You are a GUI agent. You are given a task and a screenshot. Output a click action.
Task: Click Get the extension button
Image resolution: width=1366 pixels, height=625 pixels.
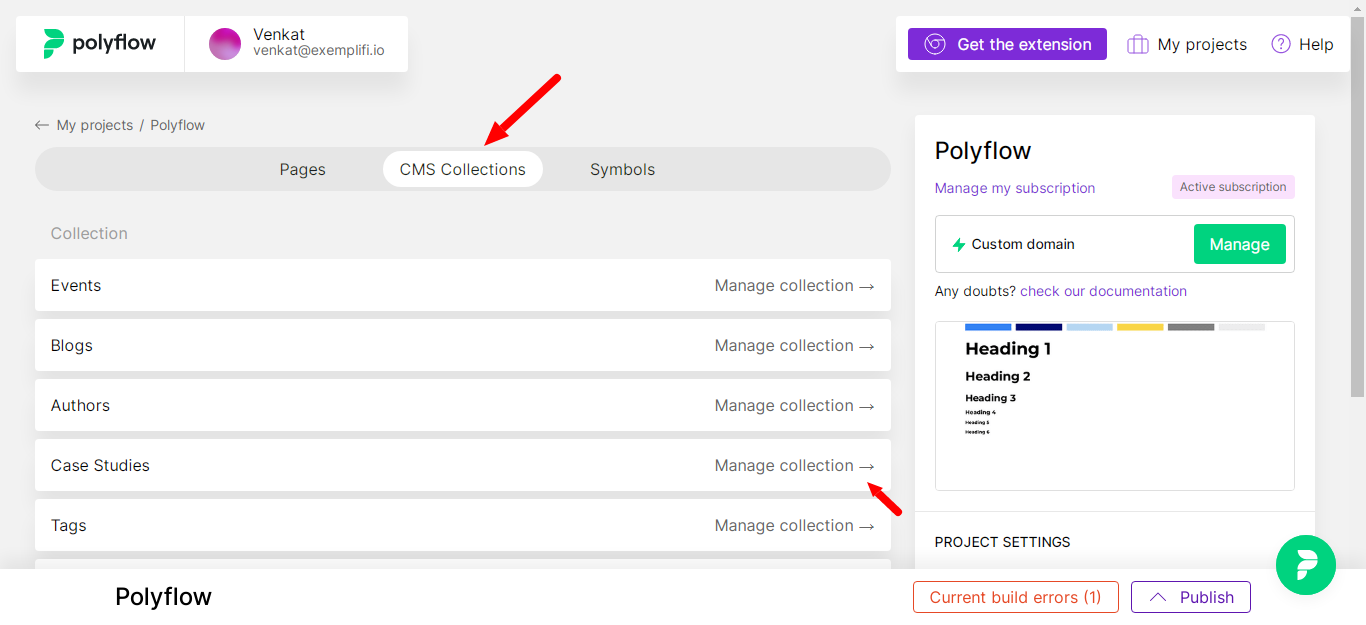(x=1007, y=44)
